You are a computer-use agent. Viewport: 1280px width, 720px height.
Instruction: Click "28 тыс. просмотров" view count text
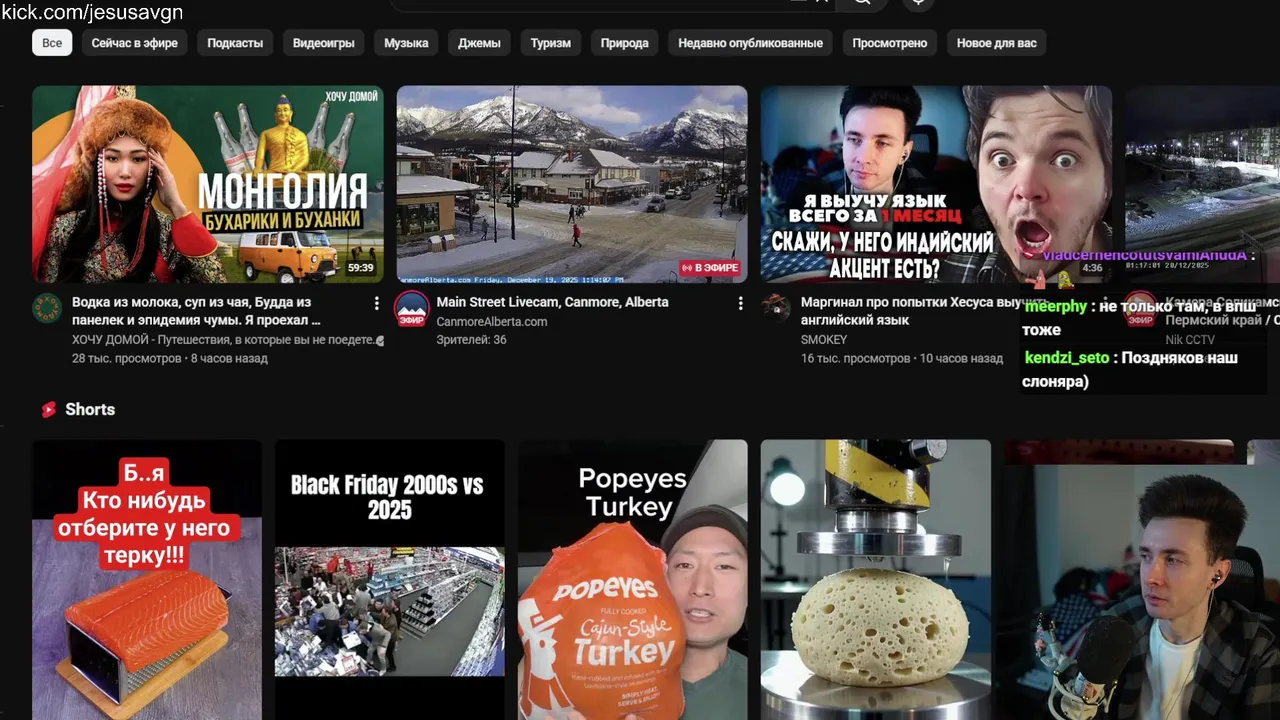click(126, 358)
